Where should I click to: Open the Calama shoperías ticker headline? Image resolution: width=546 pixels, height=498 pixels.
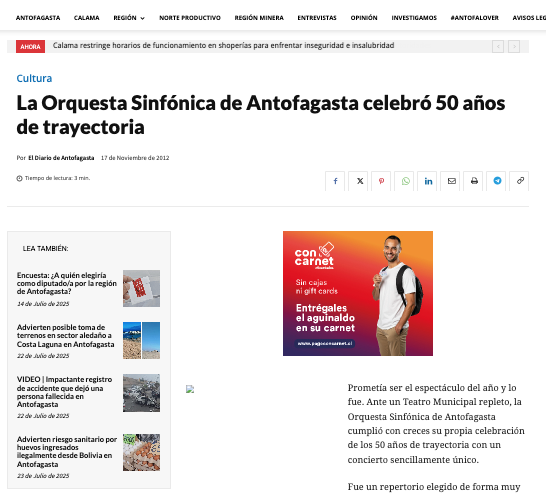(x=224, y=46)
